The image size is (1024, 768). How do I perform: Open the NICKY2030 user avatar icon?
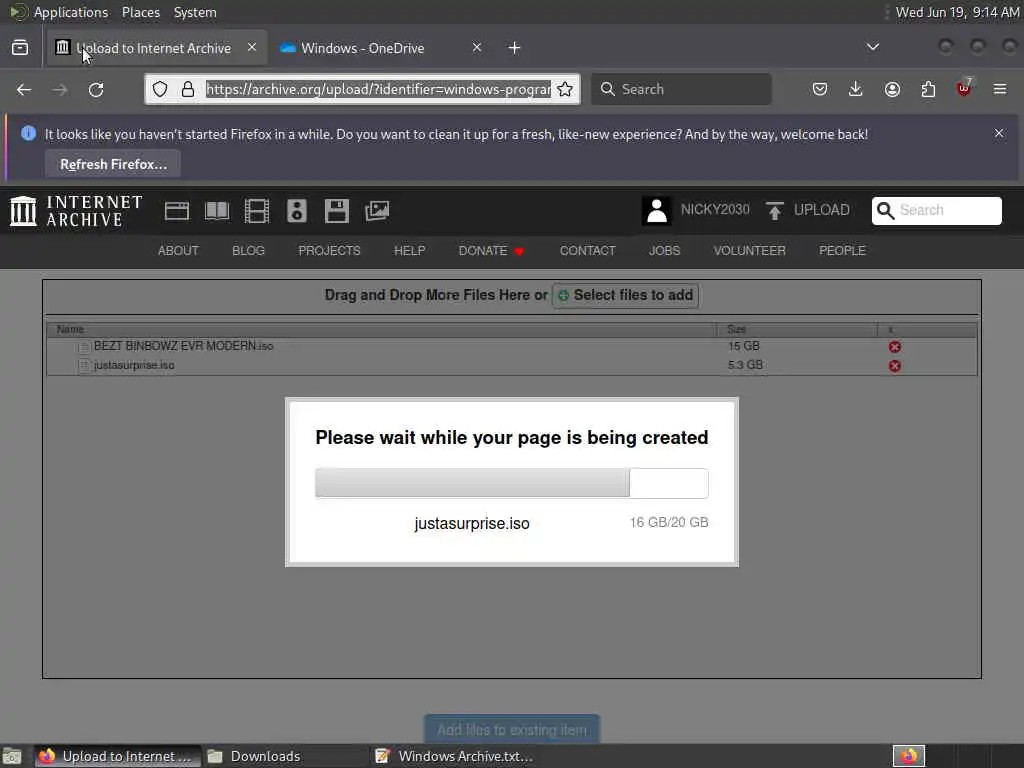coord(656,210)
